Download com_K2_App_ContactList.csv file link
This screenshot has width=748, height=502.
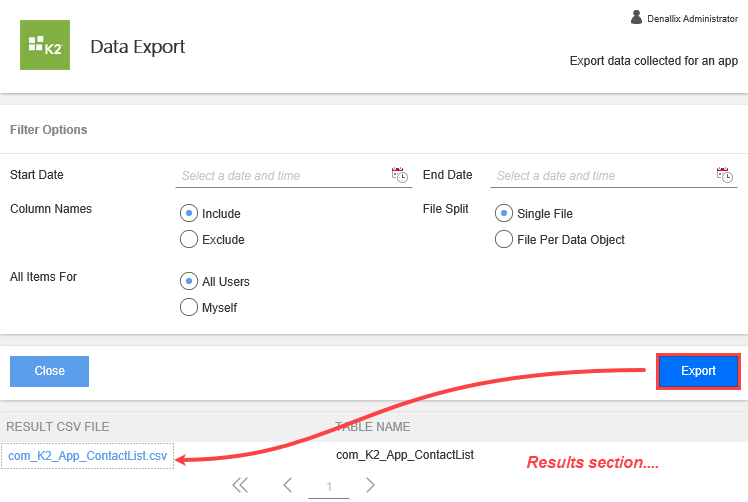pyautogui.click(x=88, y=456)
